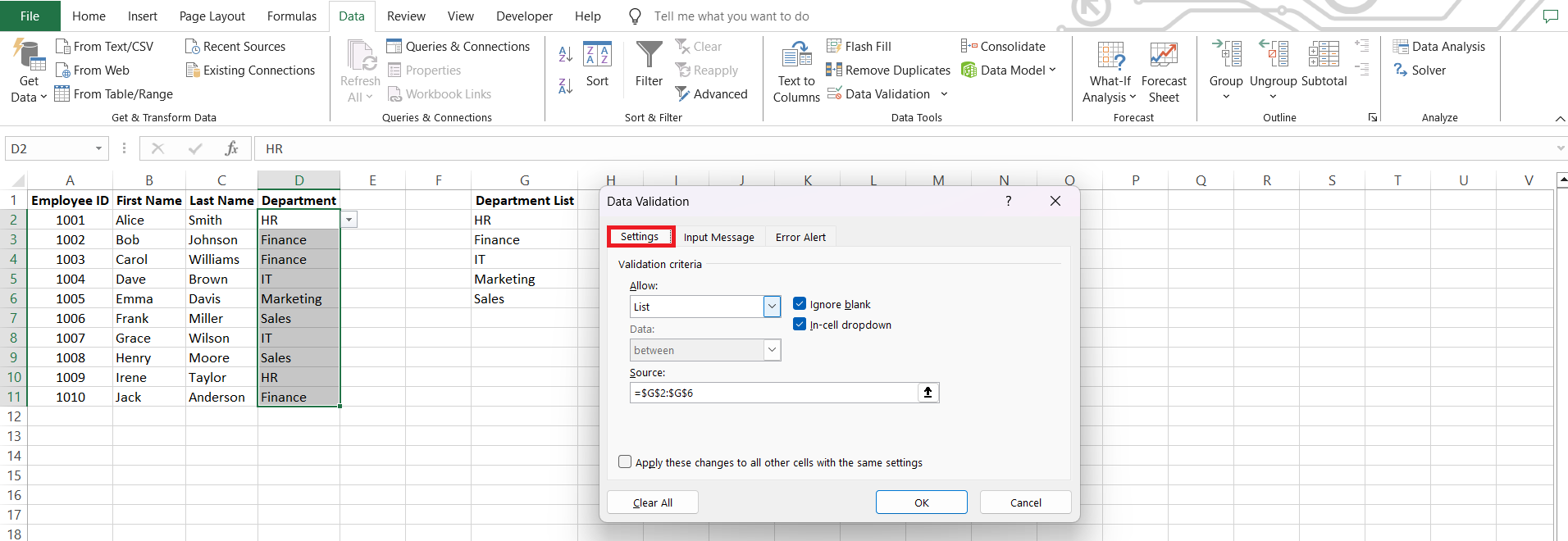
Task: Switch to the Formulas tab
Action: 292,16
